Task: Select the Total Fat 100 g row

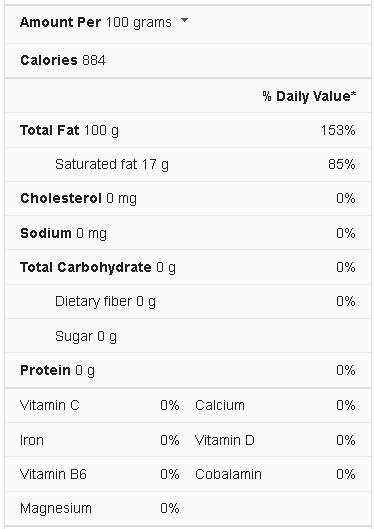Action: (x=188, y=130)
